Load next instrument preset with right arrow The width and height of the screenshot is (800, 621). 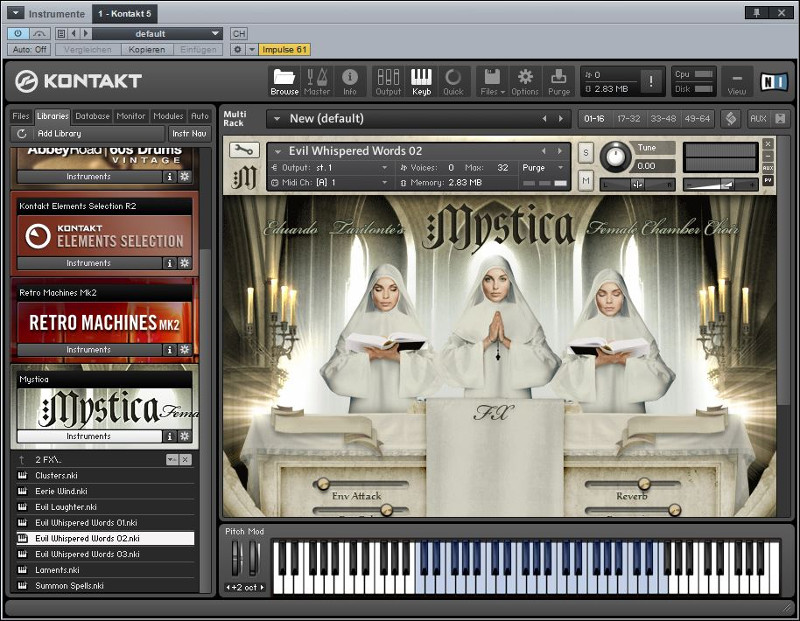pyautogui.click(x=560, y=151)
